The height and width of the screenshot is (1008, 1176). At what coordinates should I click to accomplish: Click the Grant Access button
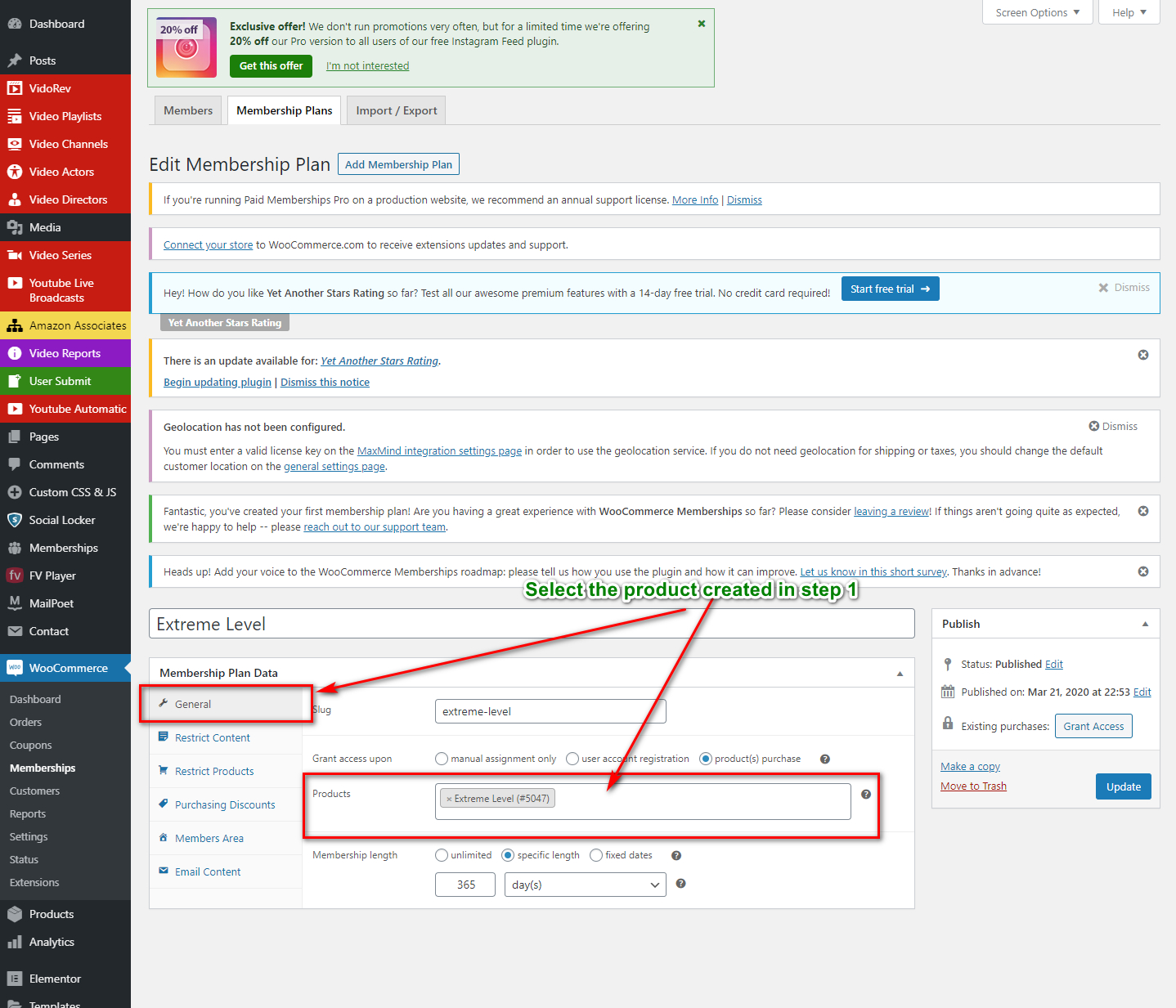(1093, 726)
